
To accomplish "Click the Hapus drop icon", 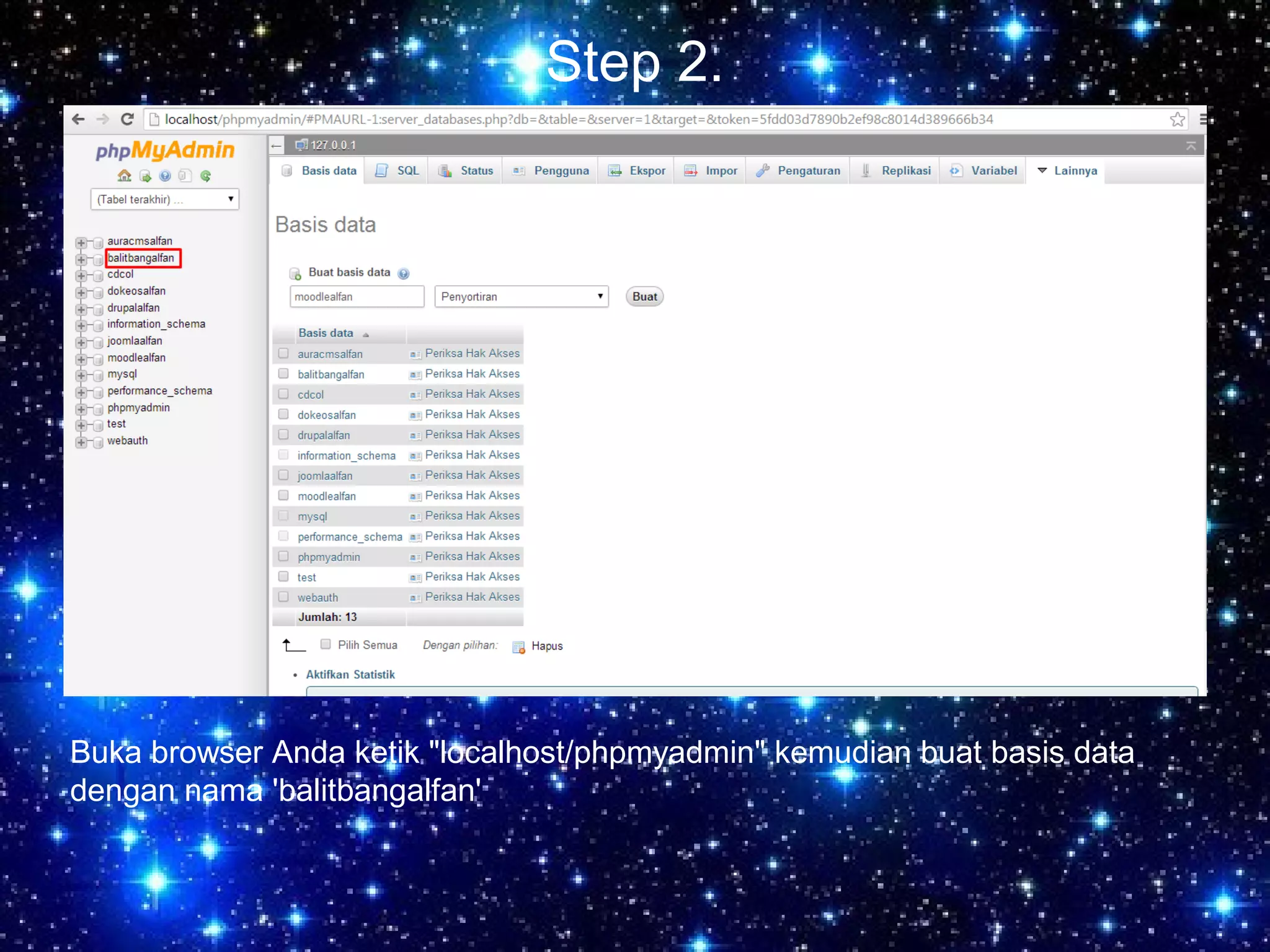I will (x=519, y=647).
